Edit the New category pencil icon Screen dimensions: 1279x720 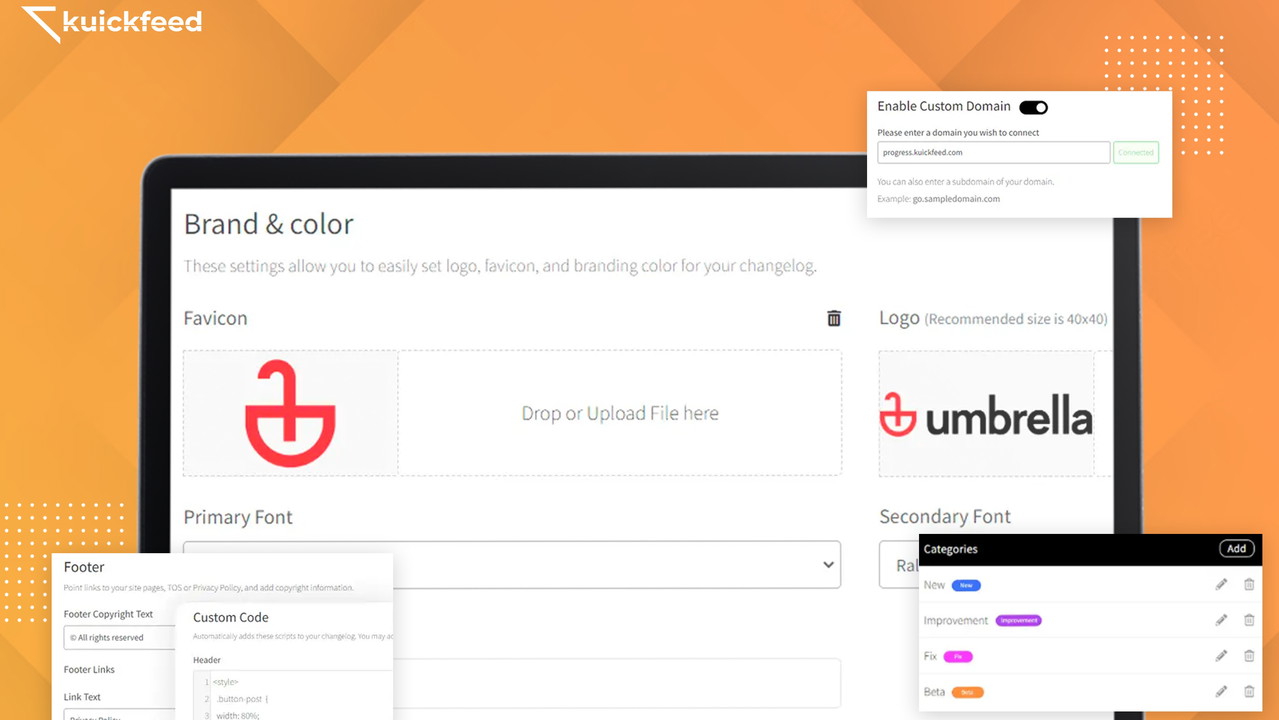(x=1221, y=585)
